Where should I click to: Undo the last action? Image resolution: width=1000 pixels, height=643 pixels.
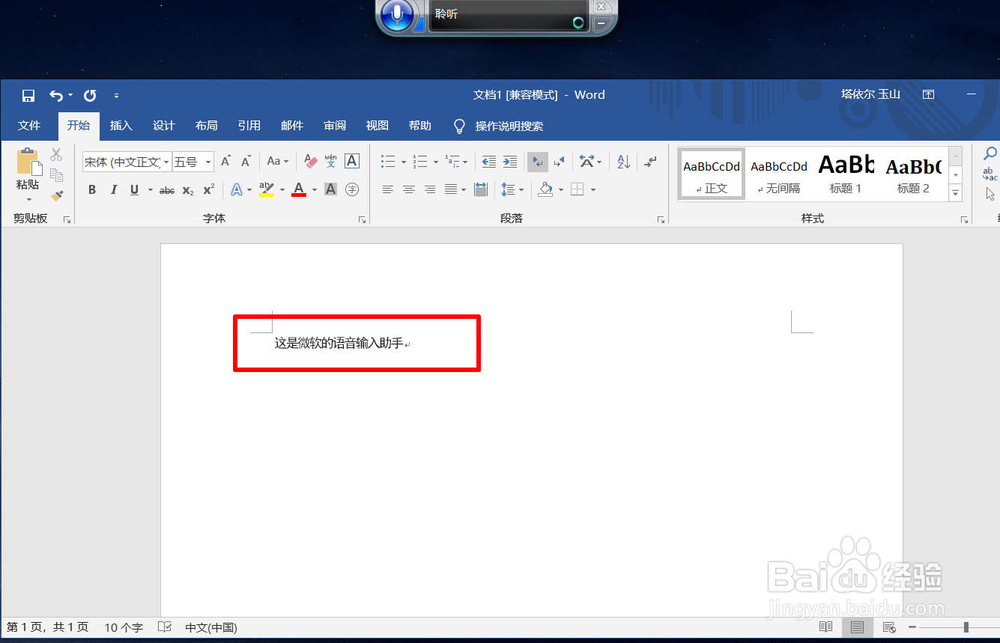[x=56, y=96]
